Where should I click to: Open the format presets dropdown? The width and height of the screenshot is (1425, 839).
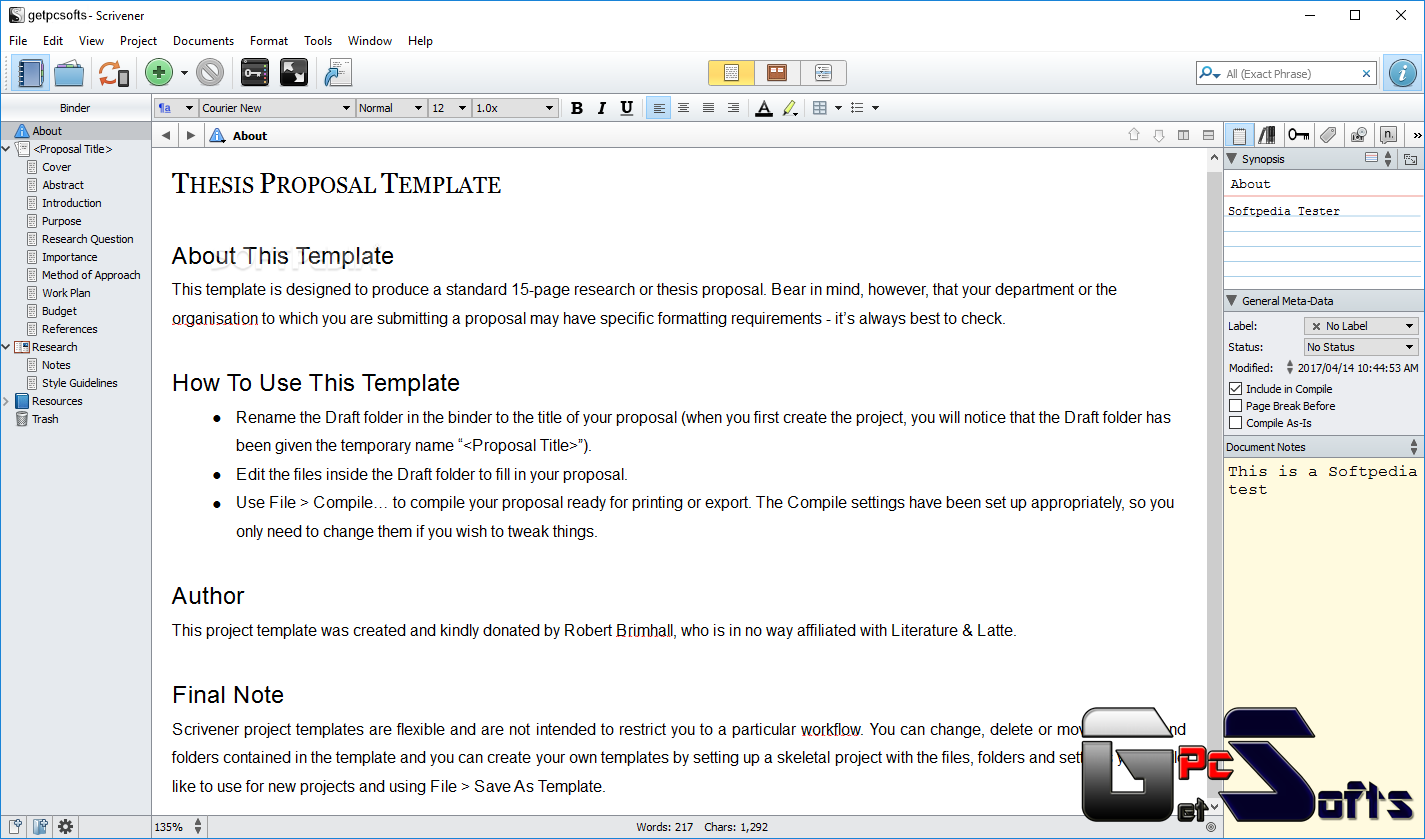(x=175, y=108)
